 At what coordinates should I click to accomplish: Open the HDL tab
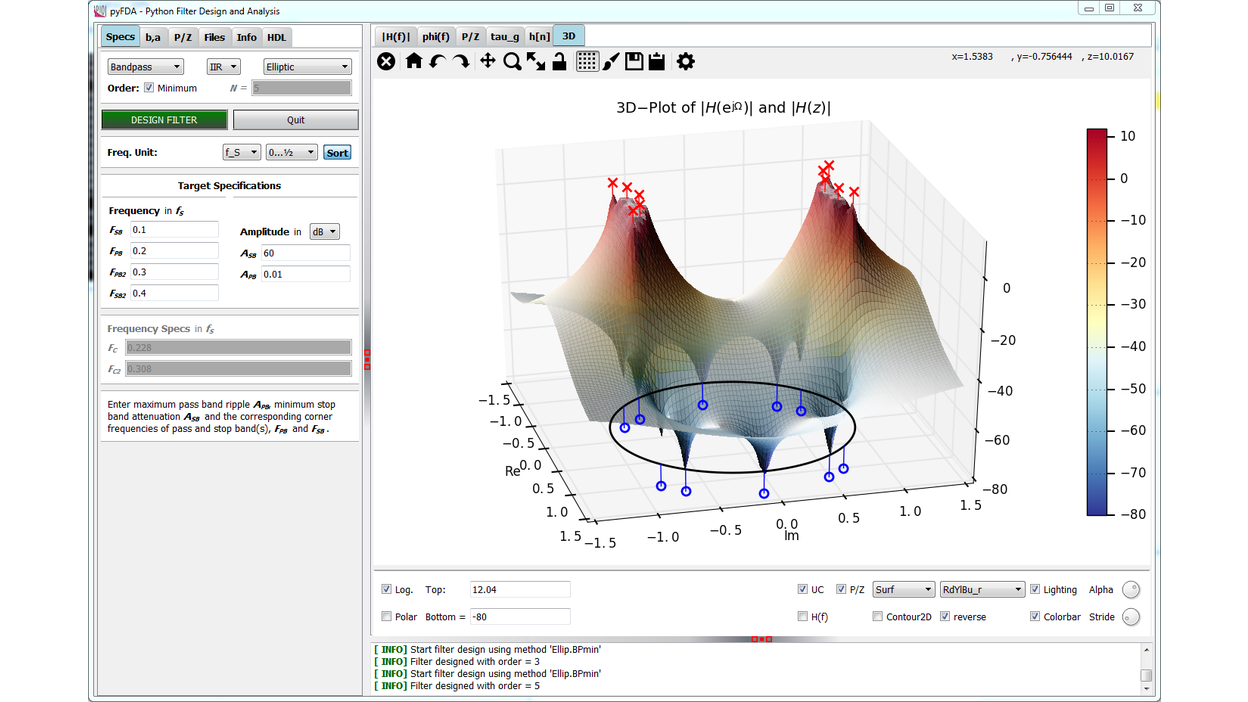click(276, 37)
